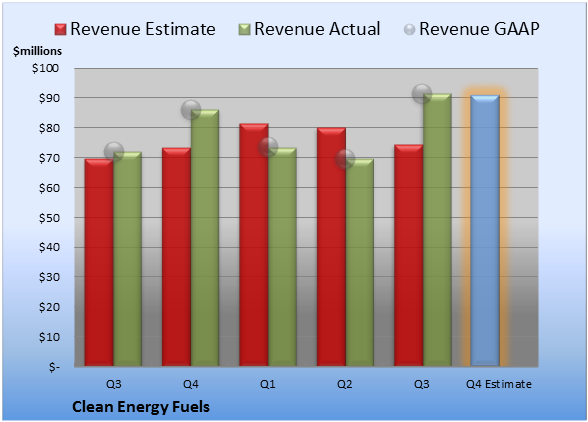Select the 'Revenue Actual' legend label
The image size is (588, 422).
click(x=317, y=29)
